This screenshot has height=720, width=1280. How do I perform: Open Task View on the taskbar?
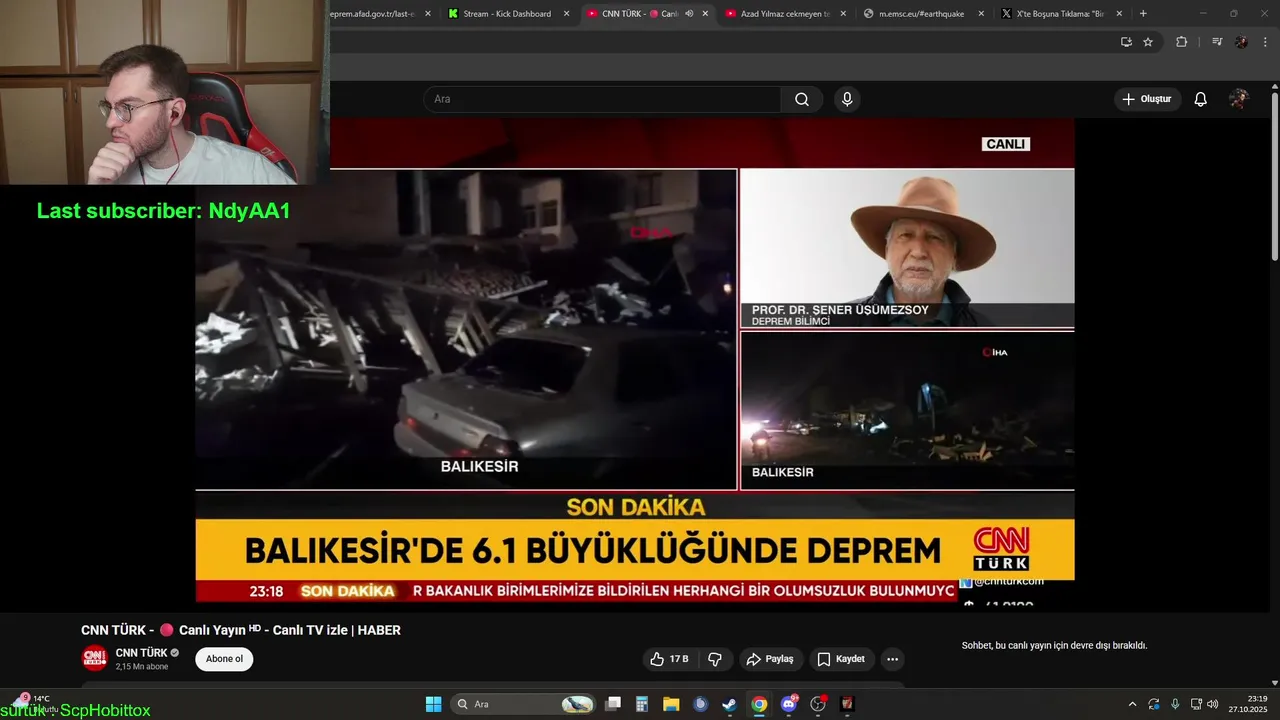613,704
